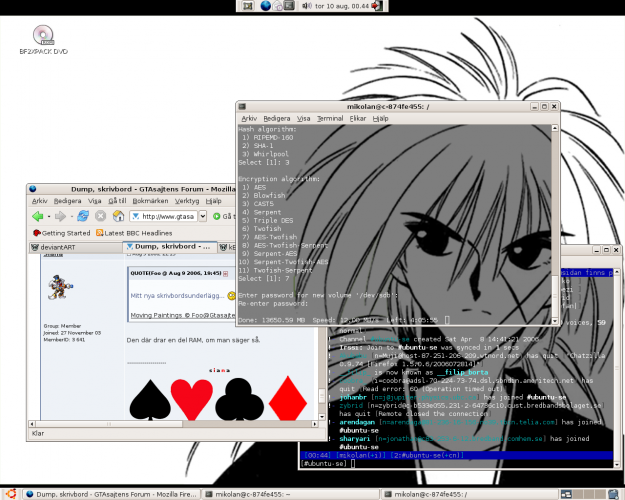Screen dimensions: 625x500
Task: Open the mail envelope launcher in top panel
Action: click(278, 6)
